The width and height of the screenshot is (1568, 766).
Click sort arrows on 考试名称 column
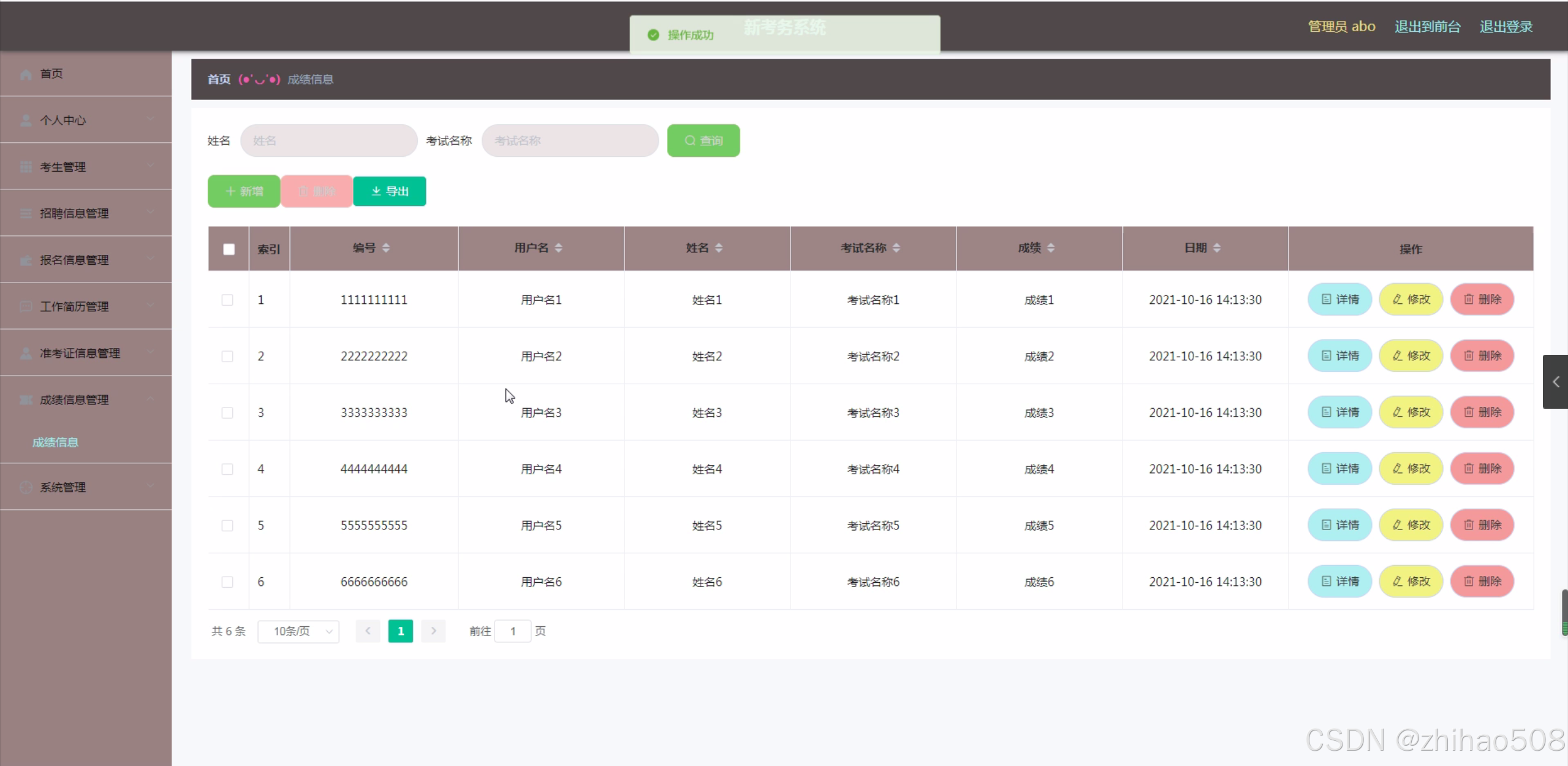pyautogui.click(x=896, y=248)
